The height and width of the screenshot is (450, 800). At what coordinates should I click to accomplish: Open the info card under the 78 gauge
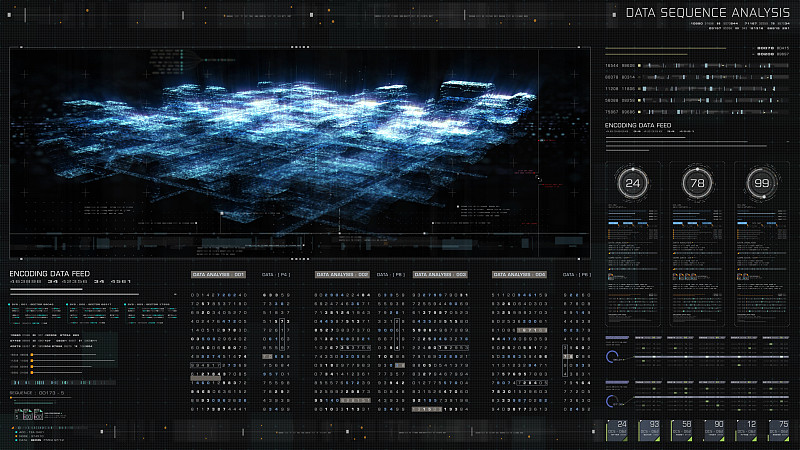[697, 244]
